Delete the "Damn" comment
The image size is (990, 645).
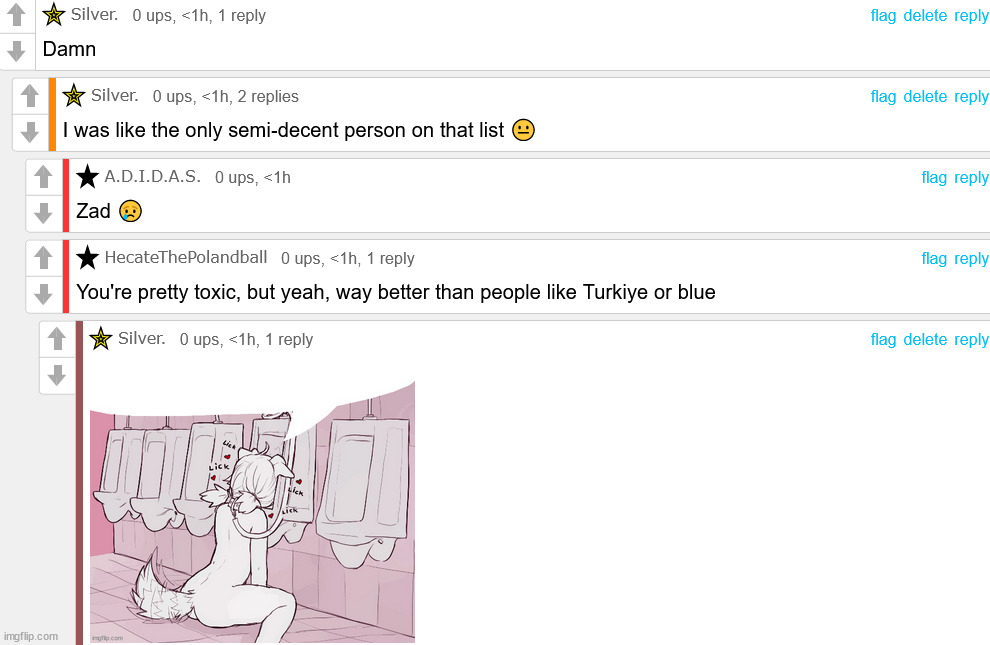tap(925, 16)
